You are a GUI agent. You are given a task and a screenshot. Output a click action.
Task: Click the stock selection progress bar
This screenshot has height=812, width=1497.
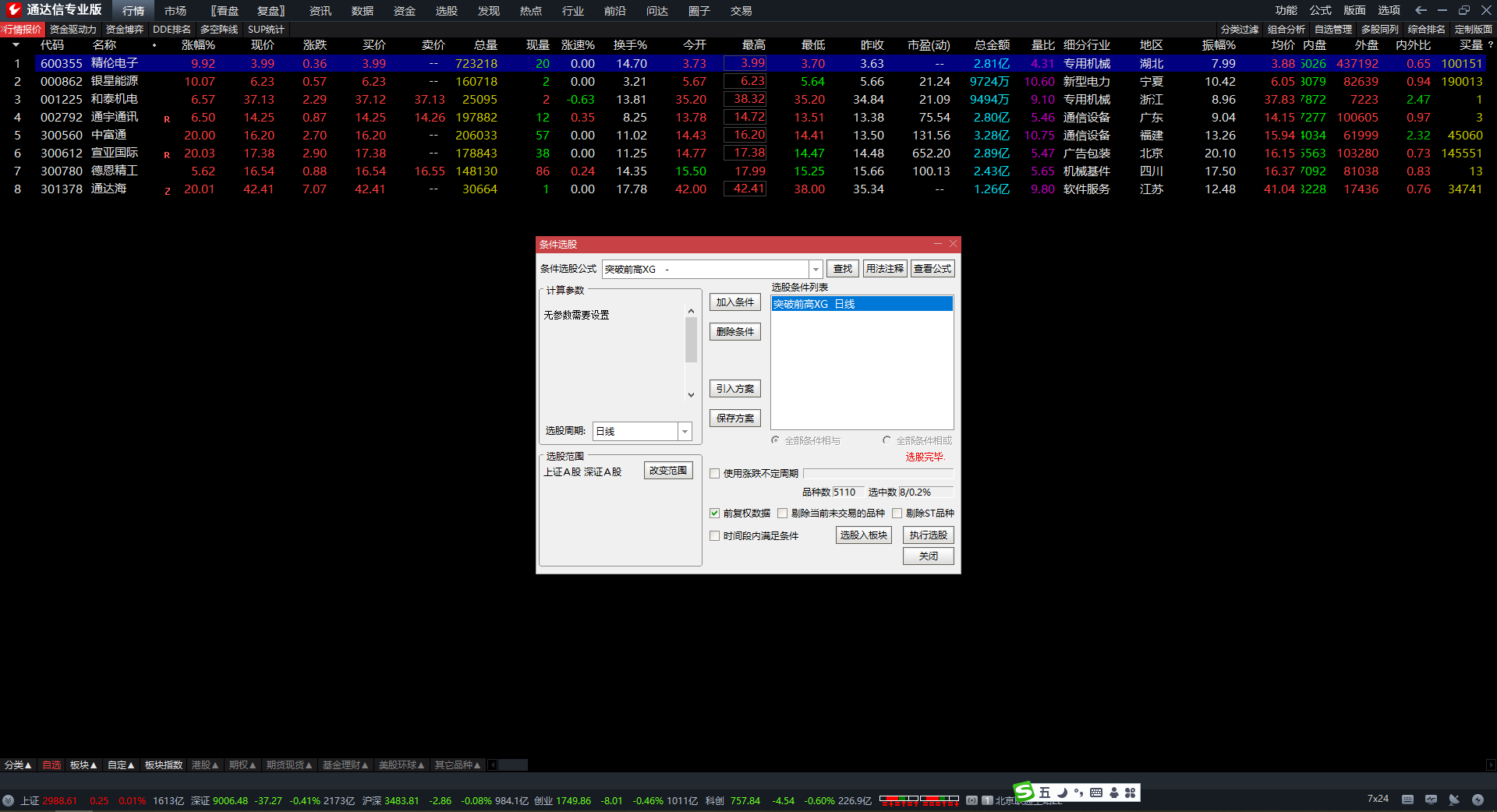coord(878,473)
